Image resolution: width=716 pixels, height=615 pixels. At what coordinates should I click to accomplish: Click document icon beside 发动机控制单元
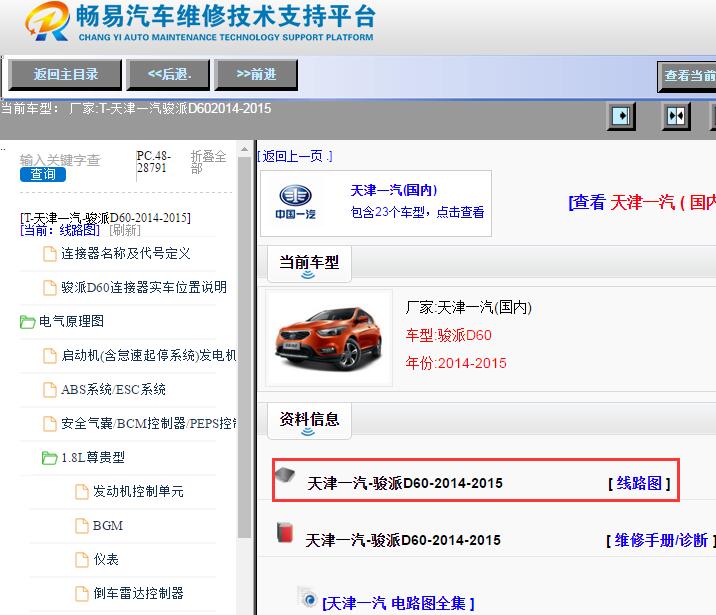click(82, 492)
